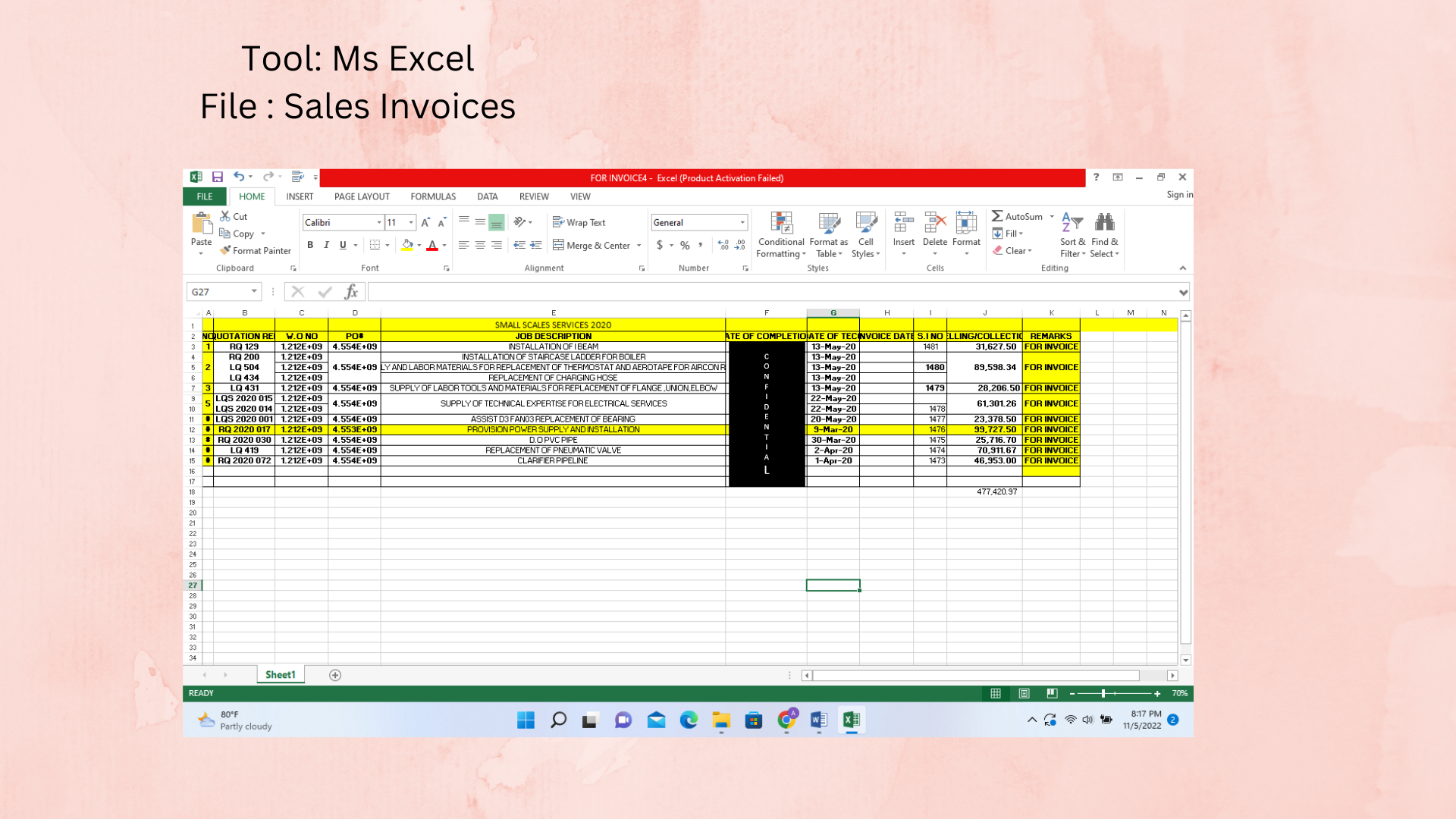Open the Name Box dropdown arrow
Image resolution: width=1456 pixels, height=819 pixels.
point(254,291)
